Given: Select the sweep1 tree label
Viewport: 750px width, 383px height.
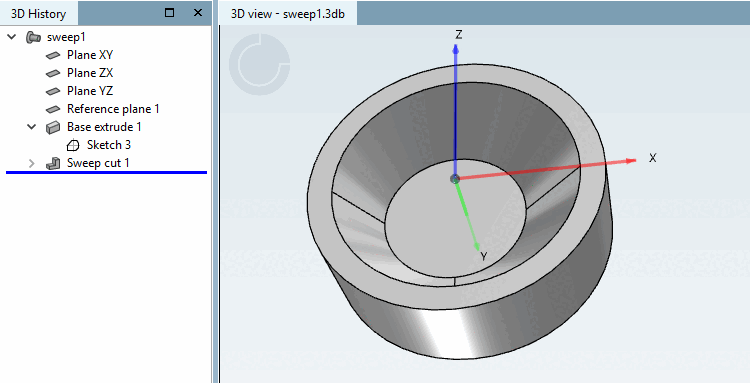Looking at the screenshot, I should pos(66,37).
